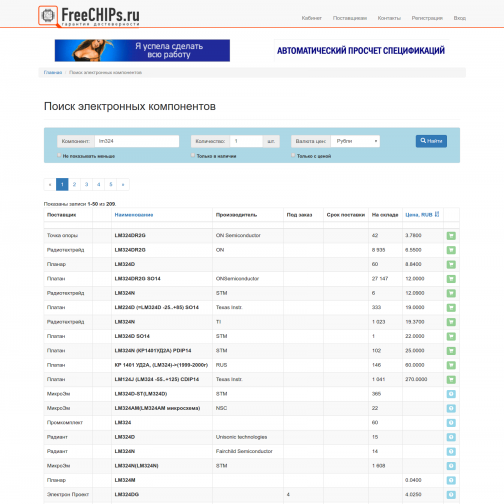Click supplier name Точка опоры
Viewport: 504px width, 504px height.
click(x=62, y=235)
